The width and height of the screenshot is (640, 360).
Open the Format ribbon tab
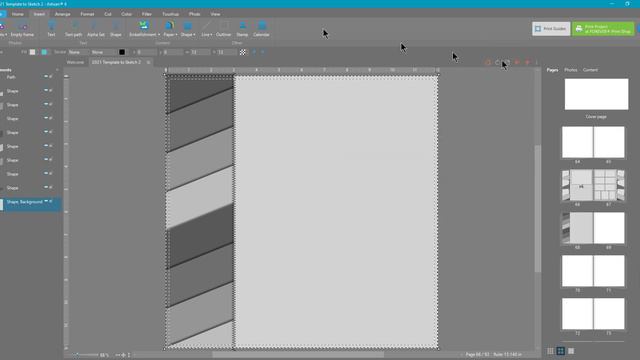(87, 14)
